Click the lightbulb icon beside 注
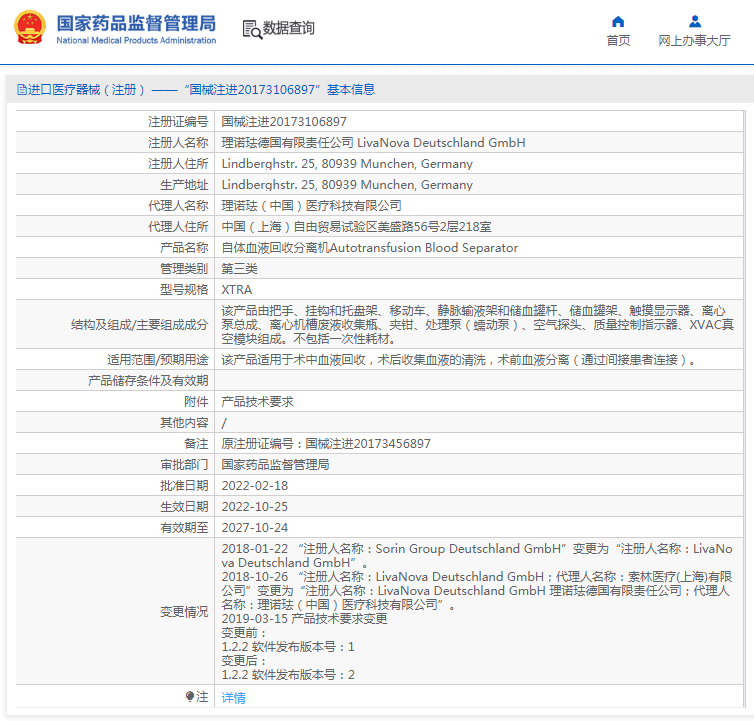The width and height of the screenshot is (754, 721). pyautogui.click(x=190, y=697)
